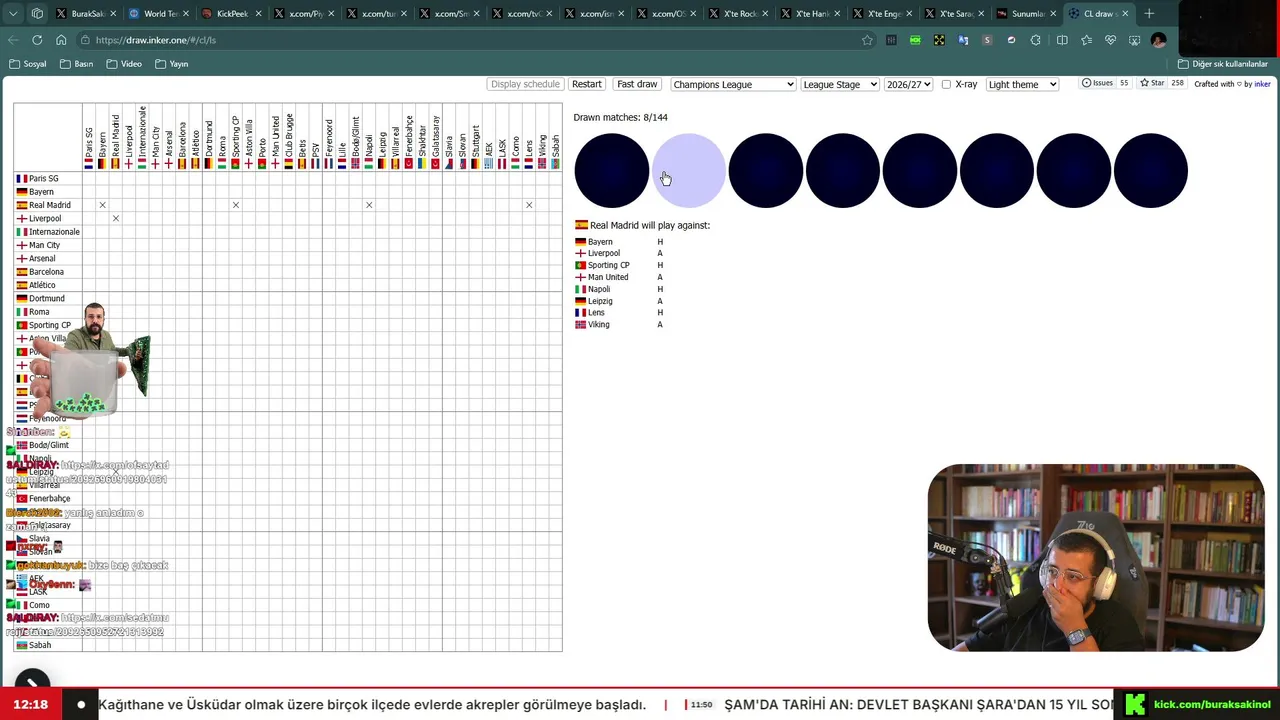
Task: Bookmark this page with the star icon
Action: pyautogui.click(x=867, y=40)
